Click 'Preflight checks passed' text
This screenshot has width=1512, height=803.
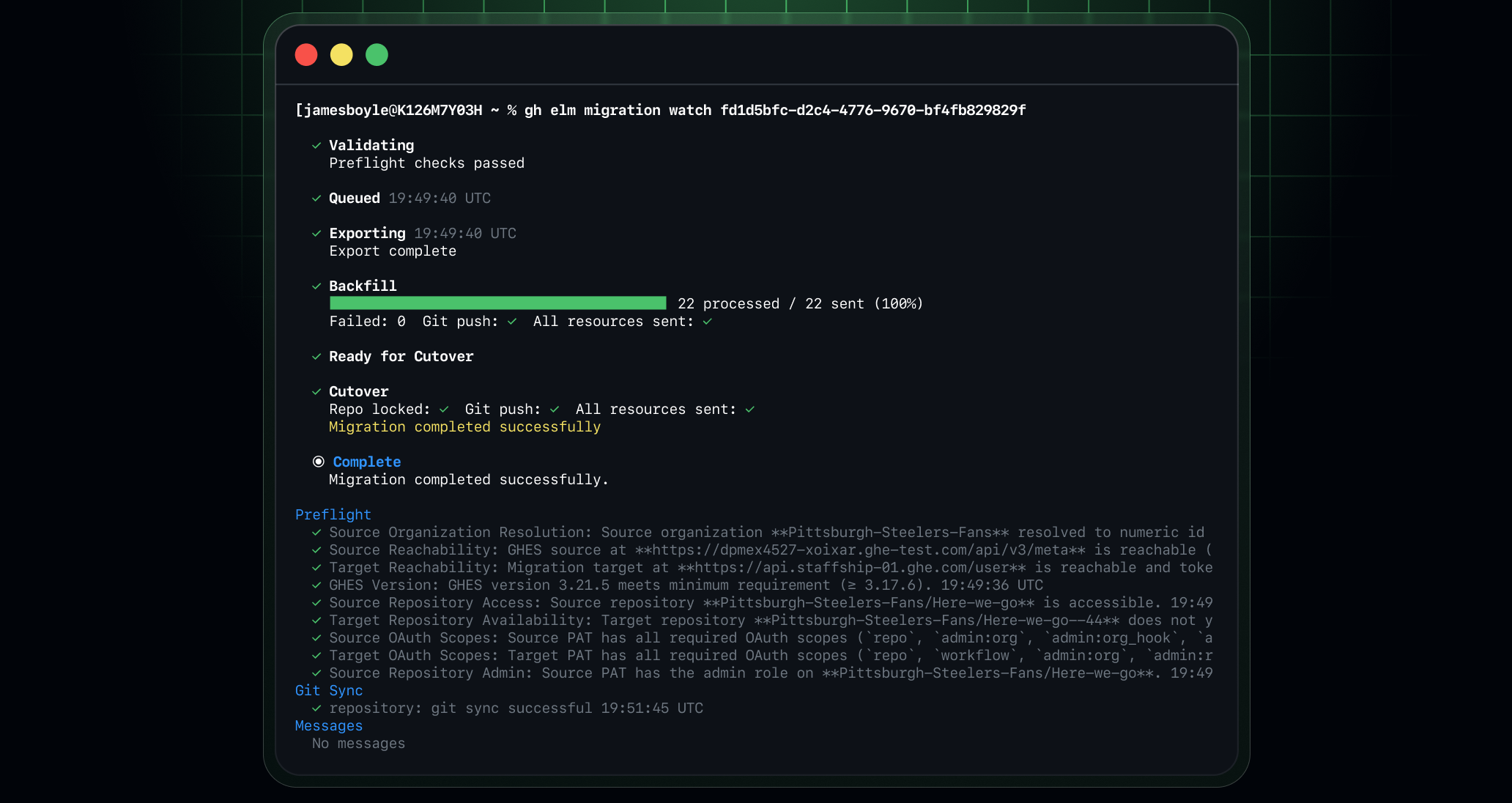pyautogui.click(x=427, y=163)
